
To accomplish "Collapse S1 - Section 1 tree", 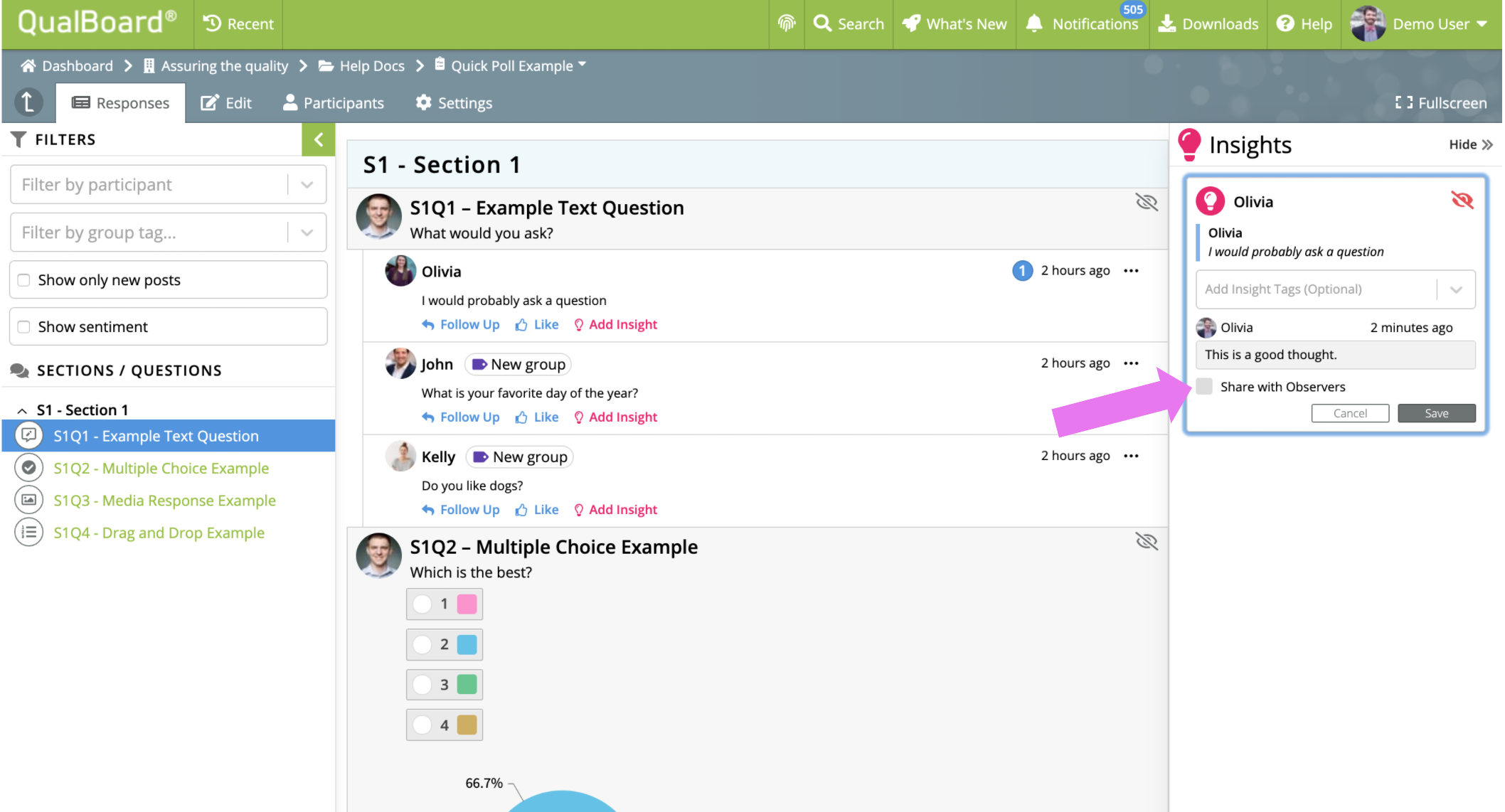I will click(x=22, y=410).
